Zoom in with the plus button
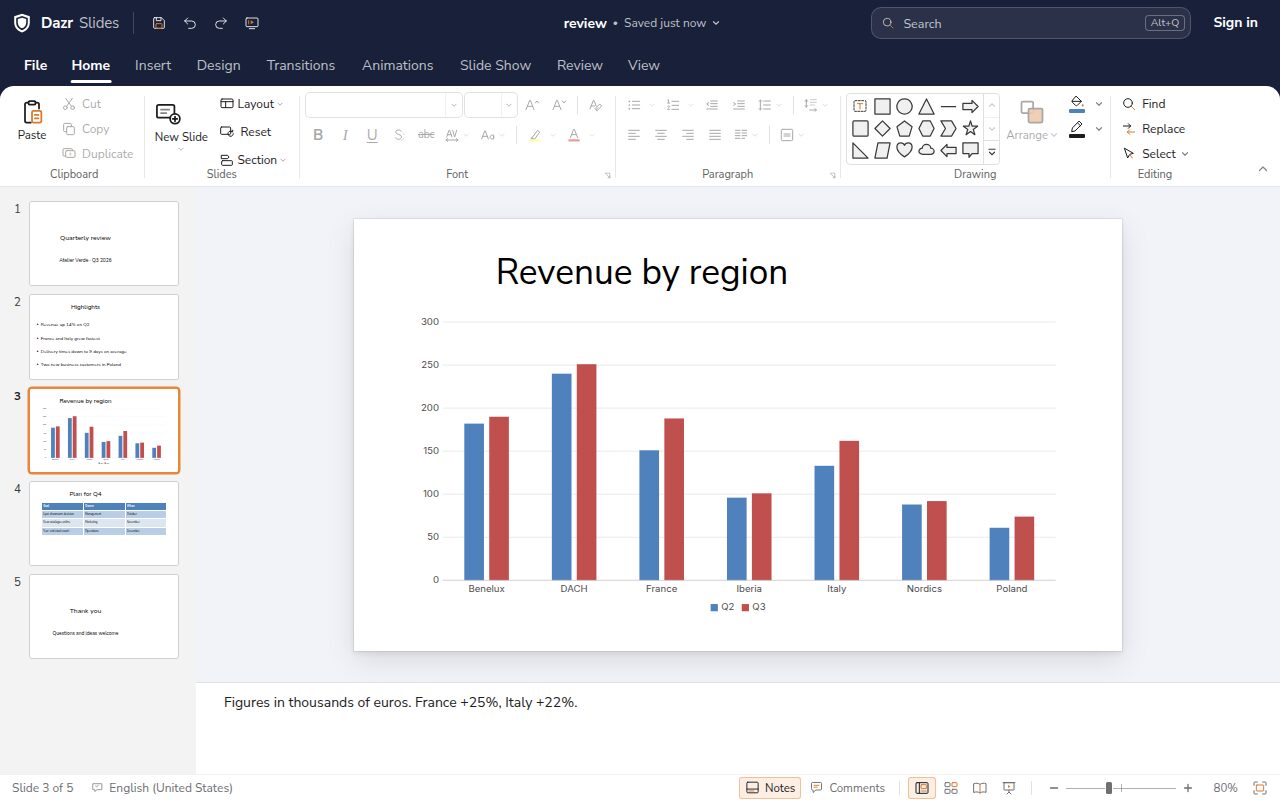 (1188, 788)
